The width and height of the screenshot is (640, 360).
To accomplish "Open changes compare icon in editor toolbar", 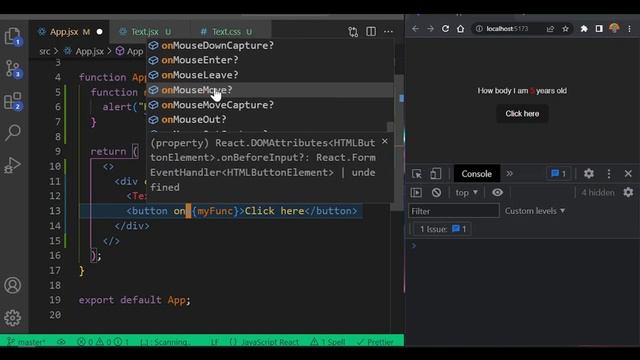I will (x=353, y=31).
